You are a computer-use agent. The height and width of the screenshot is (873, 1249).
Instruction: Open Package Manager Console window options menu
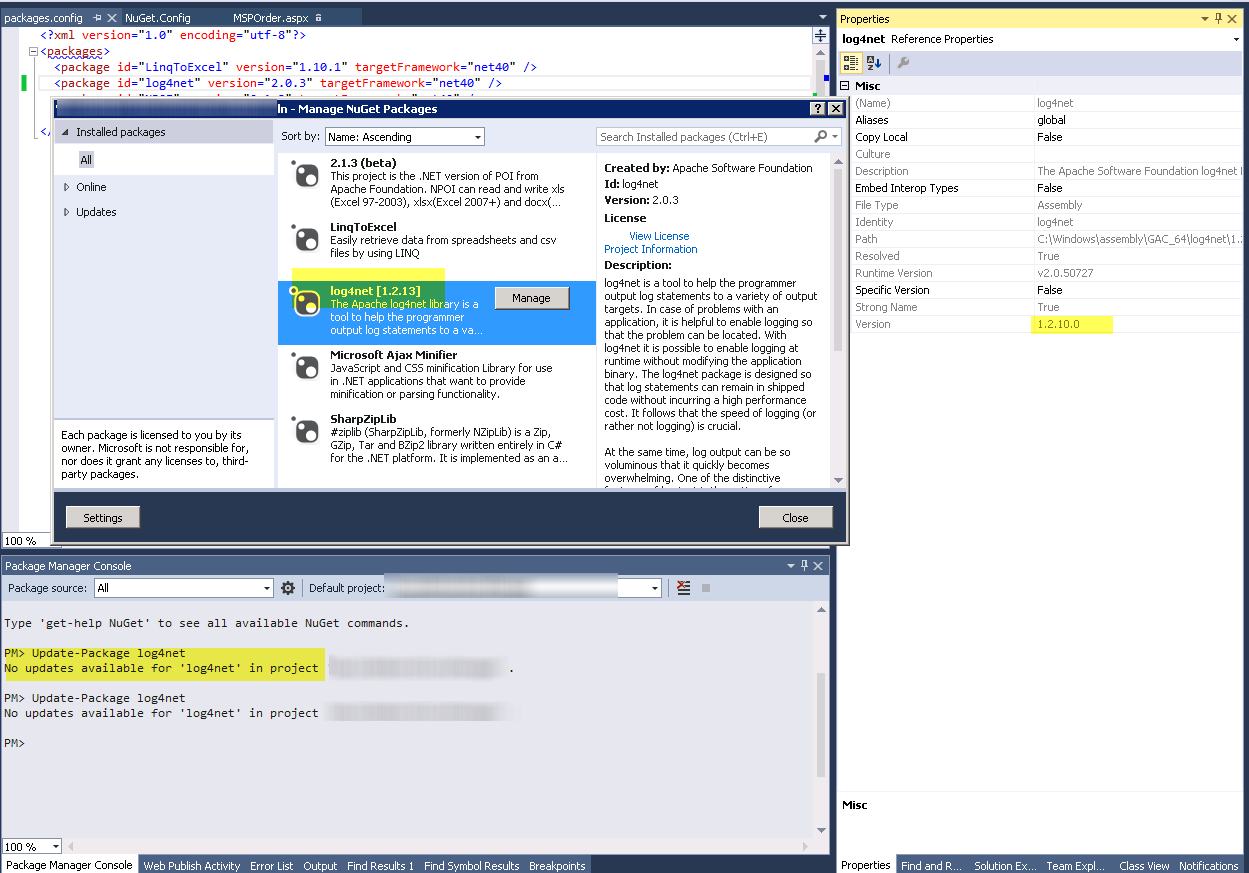(x=793, y=566)
